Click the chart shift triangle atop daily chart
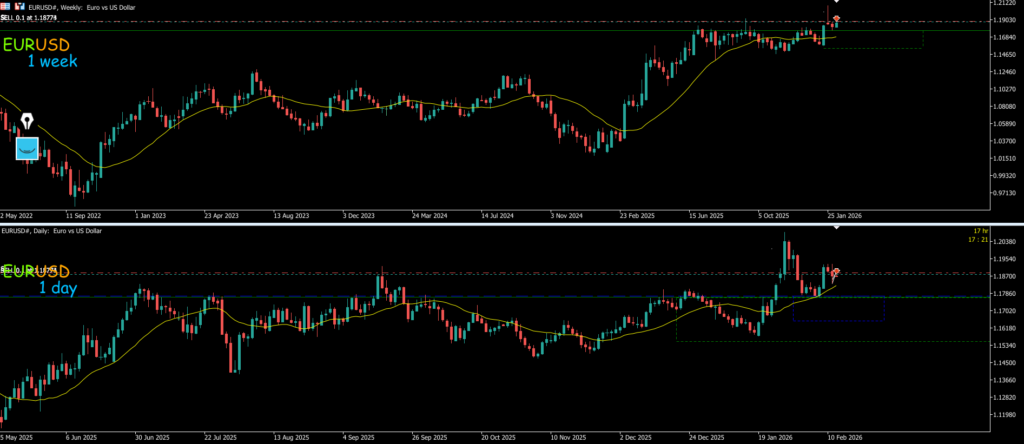The height and width of the screenshot is (444, 1024). coord(836,227)
